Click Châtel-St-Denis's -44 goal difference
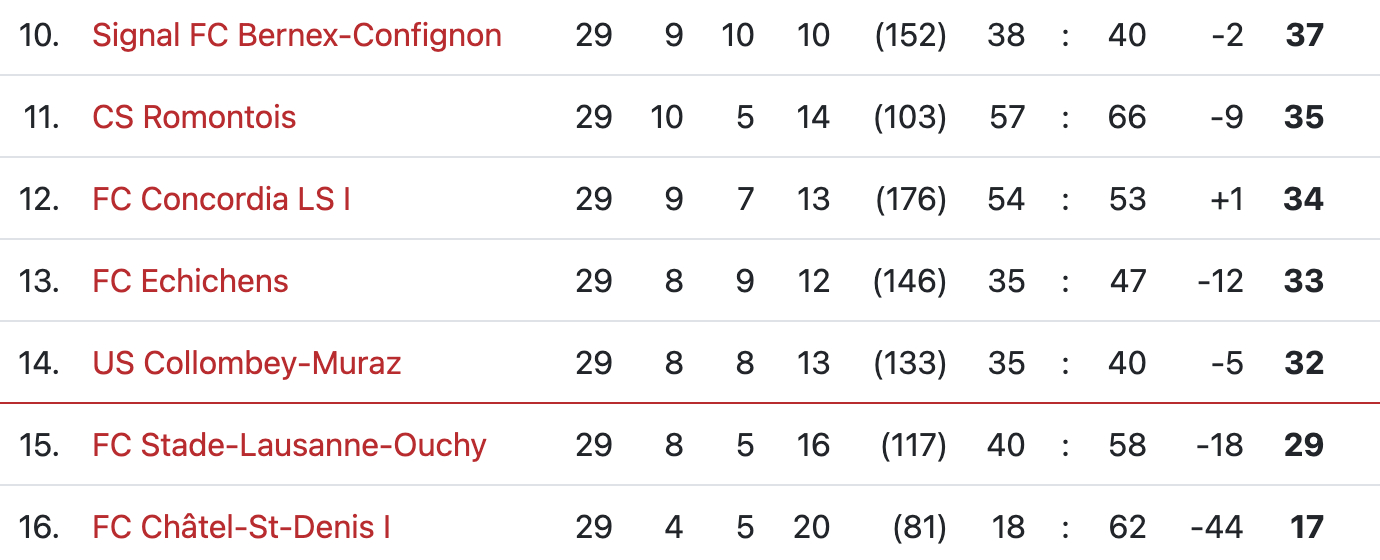Image resolution: width=1380 pixels, height=560 pixels. coord(1218,527)
